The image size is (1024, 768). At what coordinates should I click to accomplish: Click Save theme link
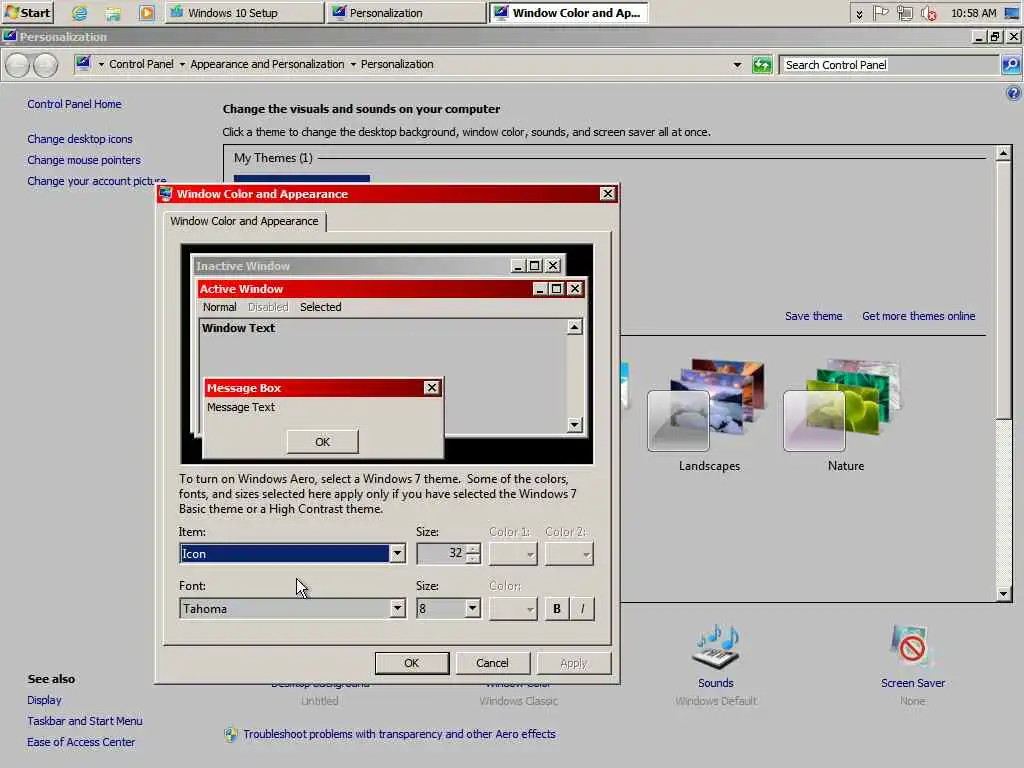pyautogui.click(x=813, y=316)
